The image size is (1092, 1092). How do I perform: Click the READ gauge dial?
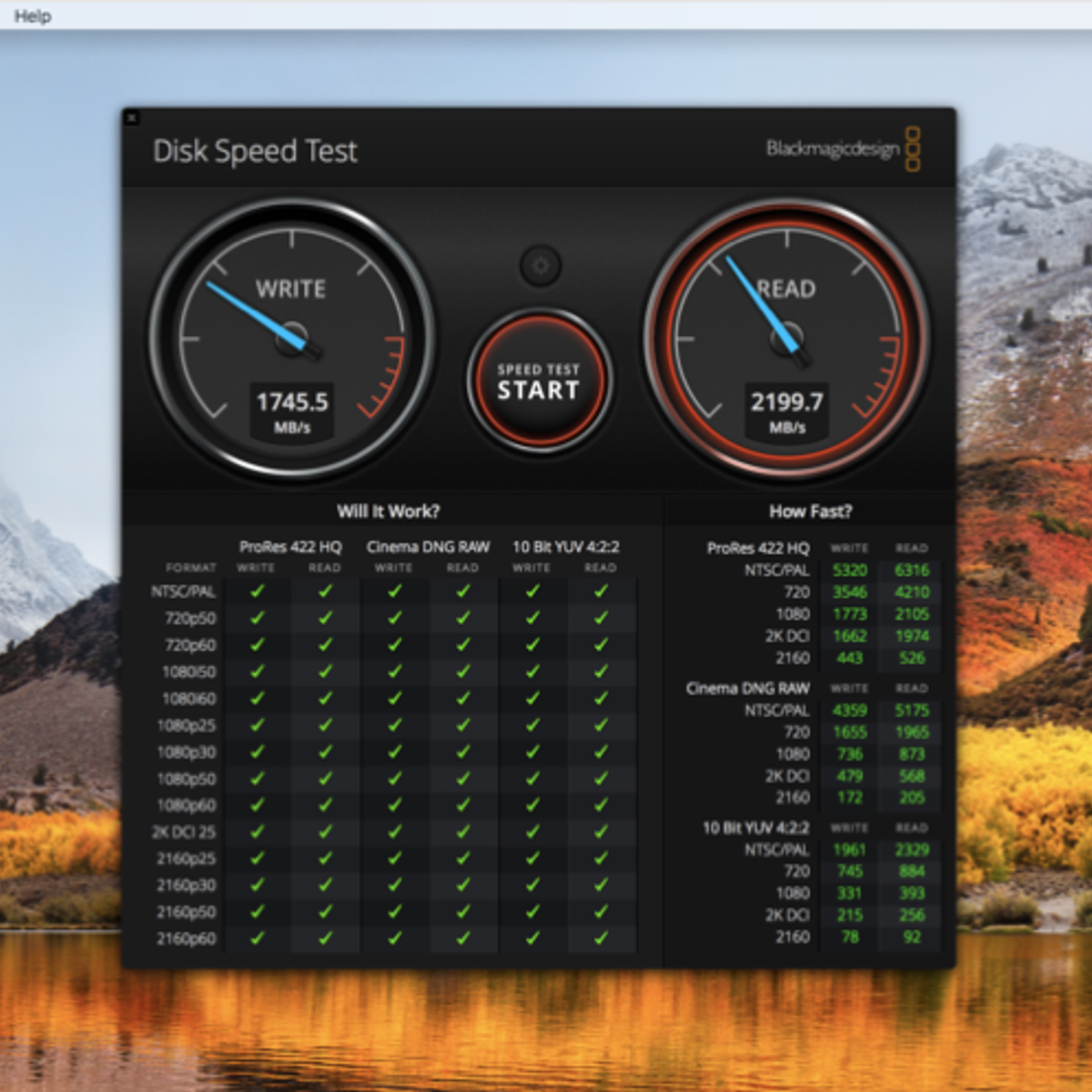click(x=786, y=339)
